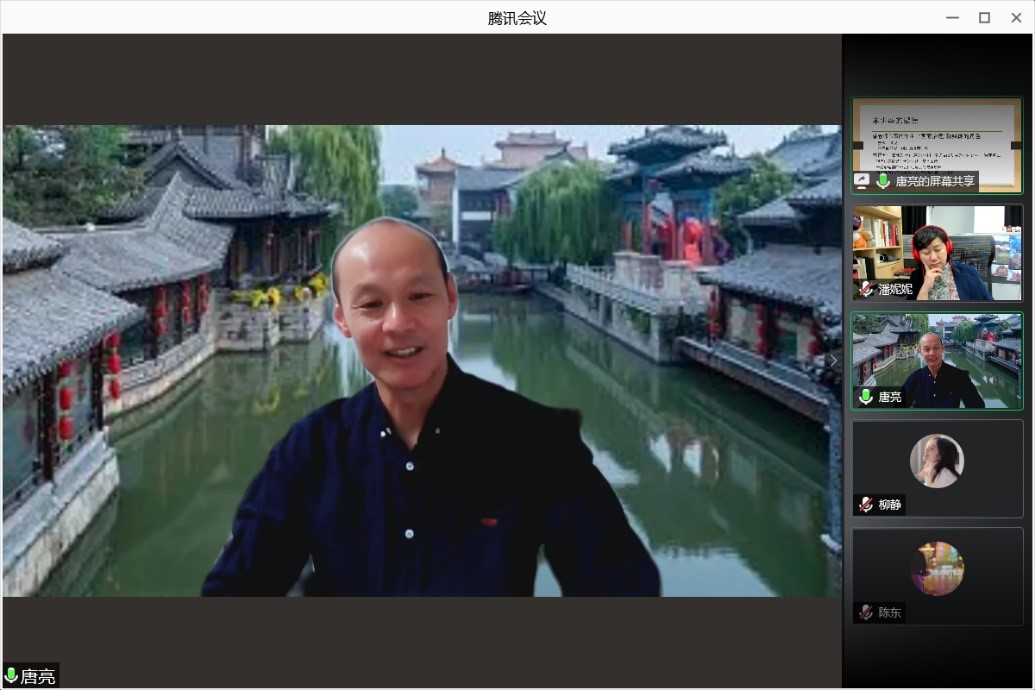The width and height of the screenshot is (1035, 690).
Task: Click the green microphone on 唐亮's sidebar tile
Action: [x=866, y=397]
